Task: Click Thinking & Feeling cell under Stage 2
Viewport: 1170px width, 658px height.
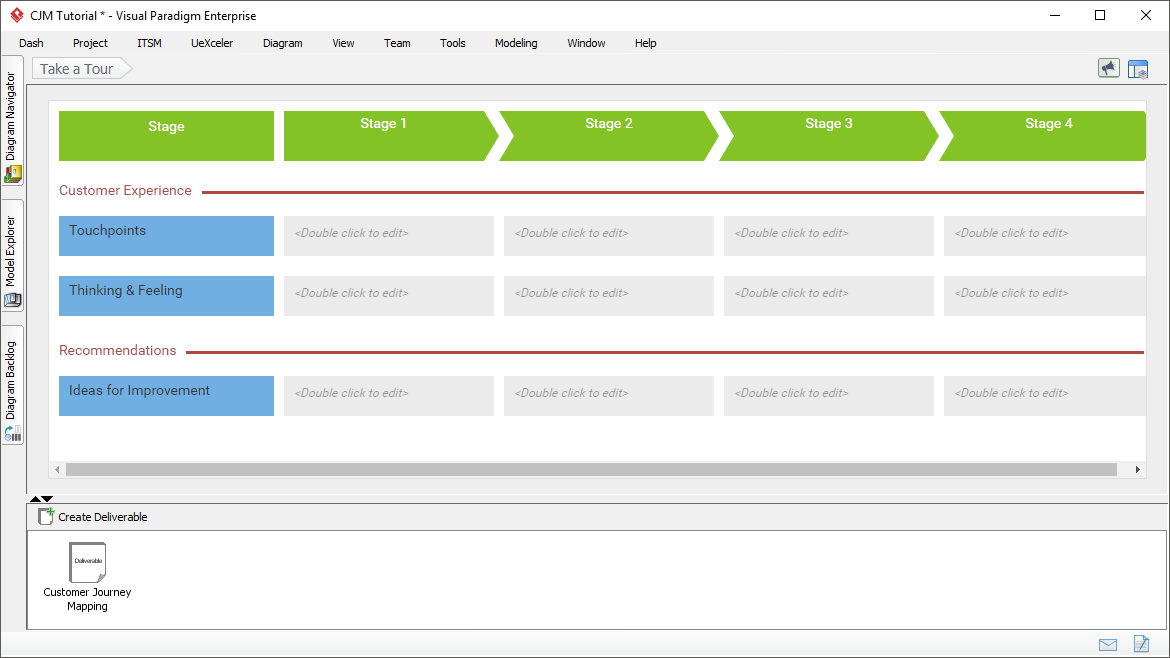Action: pos(609,296)
